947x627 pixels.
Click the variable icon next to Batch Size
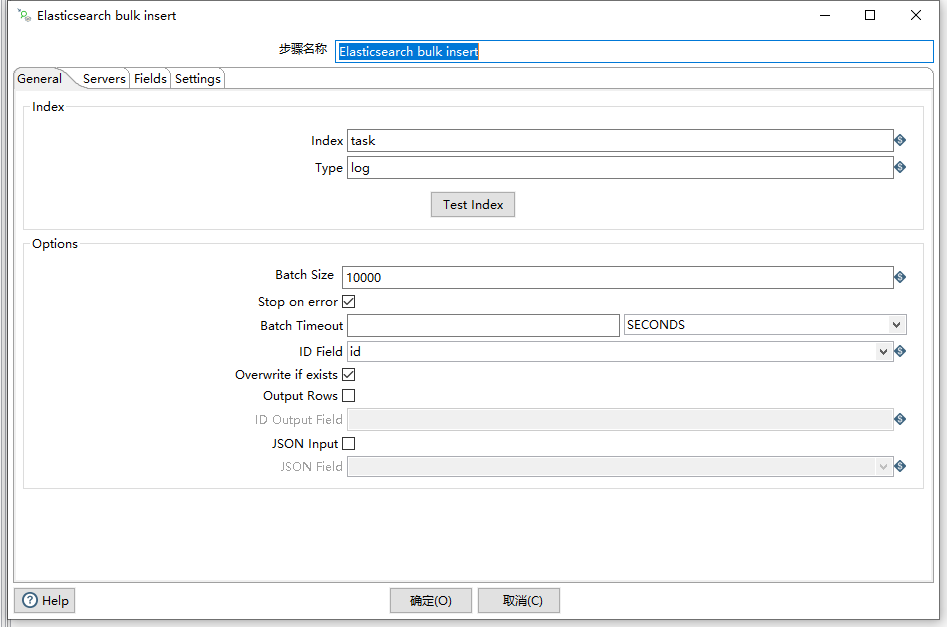tap(899, 277)
